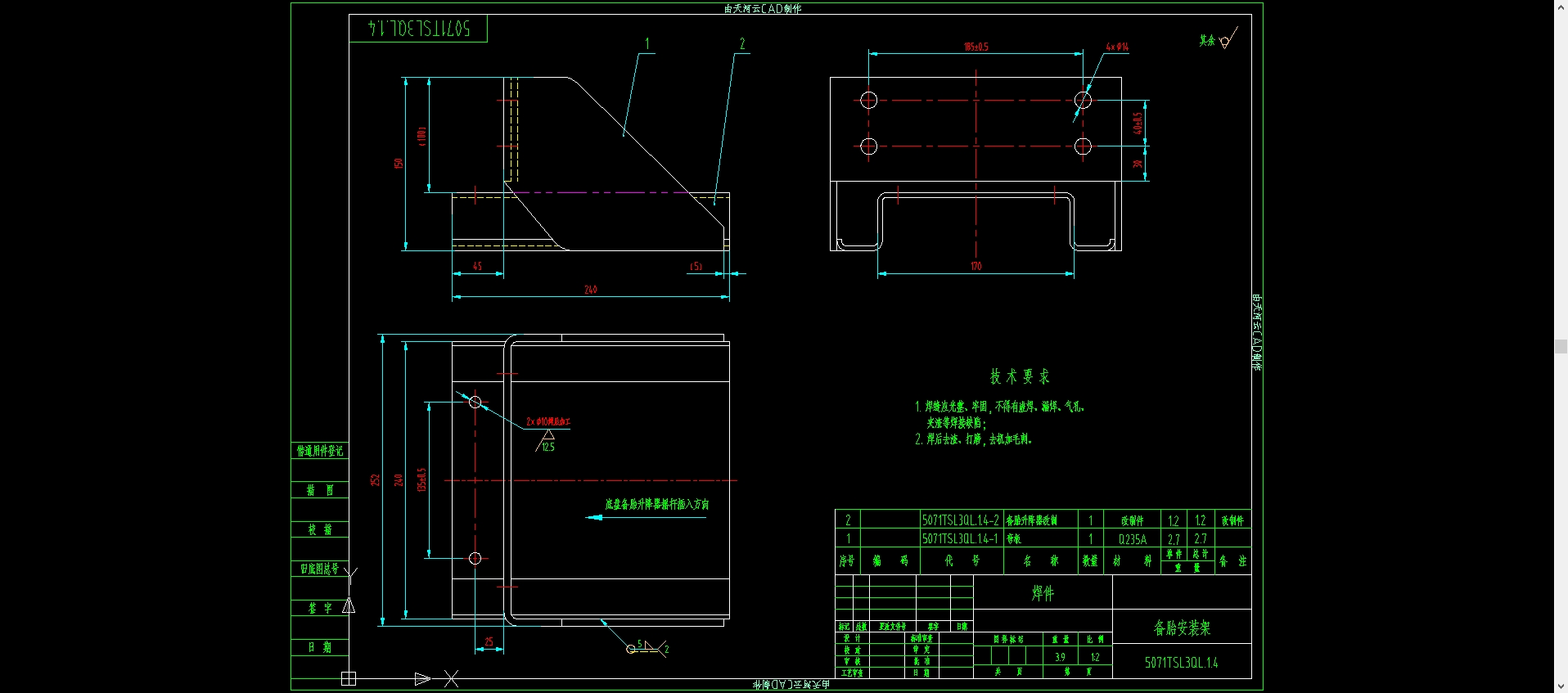The image size is (1568, 693).
Task: Click the "Q235A" material cell
Action: [1132, 539]
